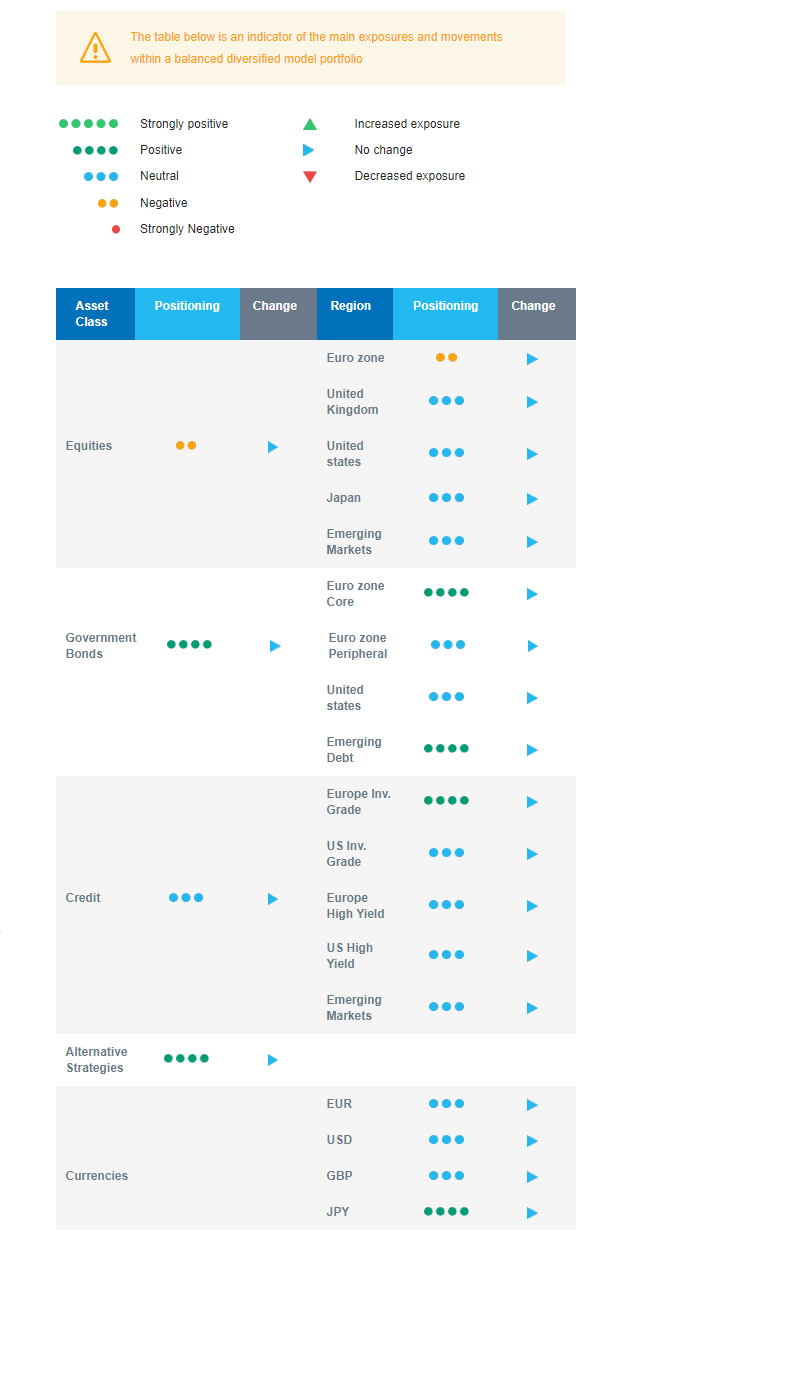Screen dimensions: 800x1400
Task: Click the Government Bonds row label
Action: coord(100,646)
